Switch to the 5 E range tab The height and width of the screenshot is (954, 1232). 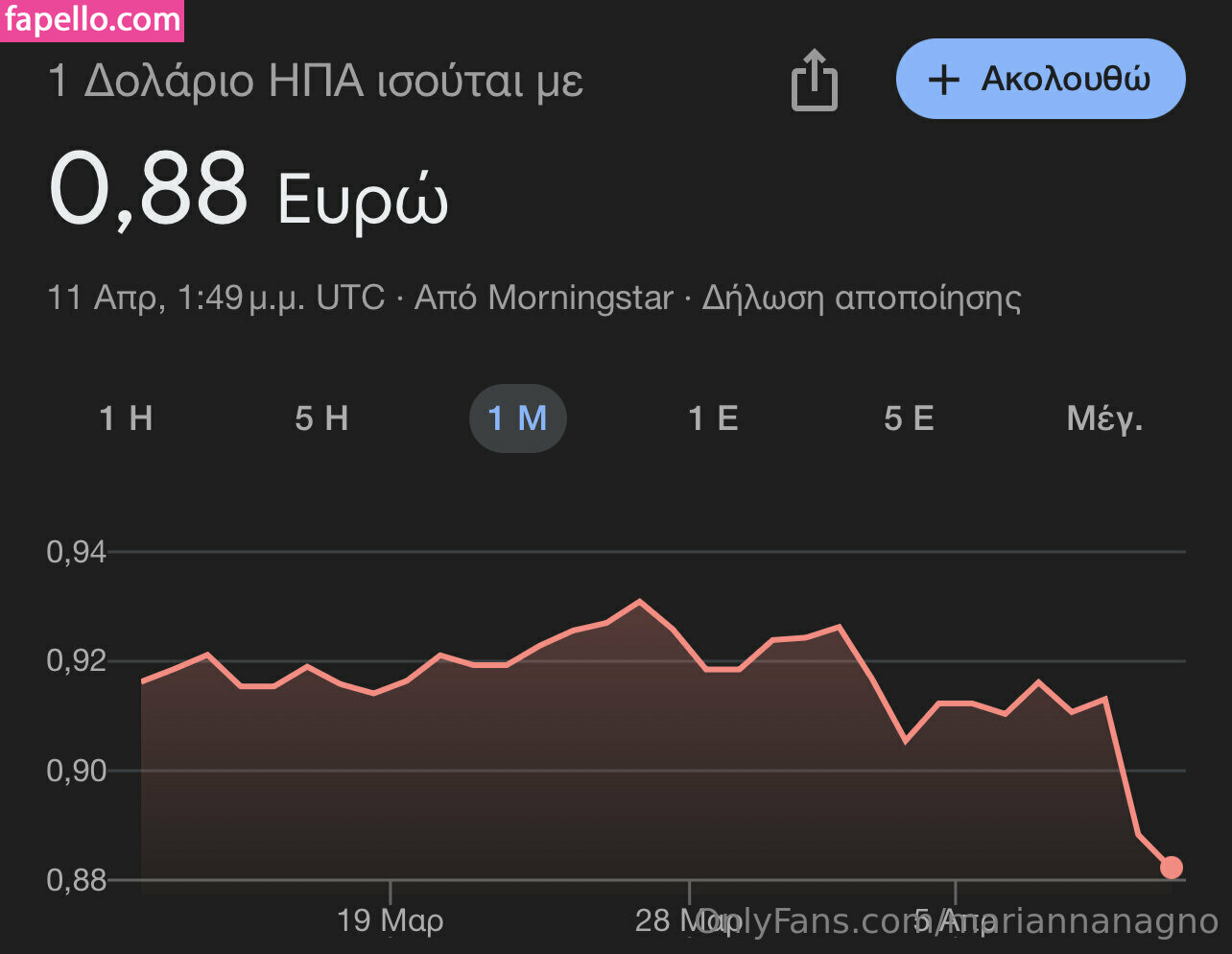point(909,418)
